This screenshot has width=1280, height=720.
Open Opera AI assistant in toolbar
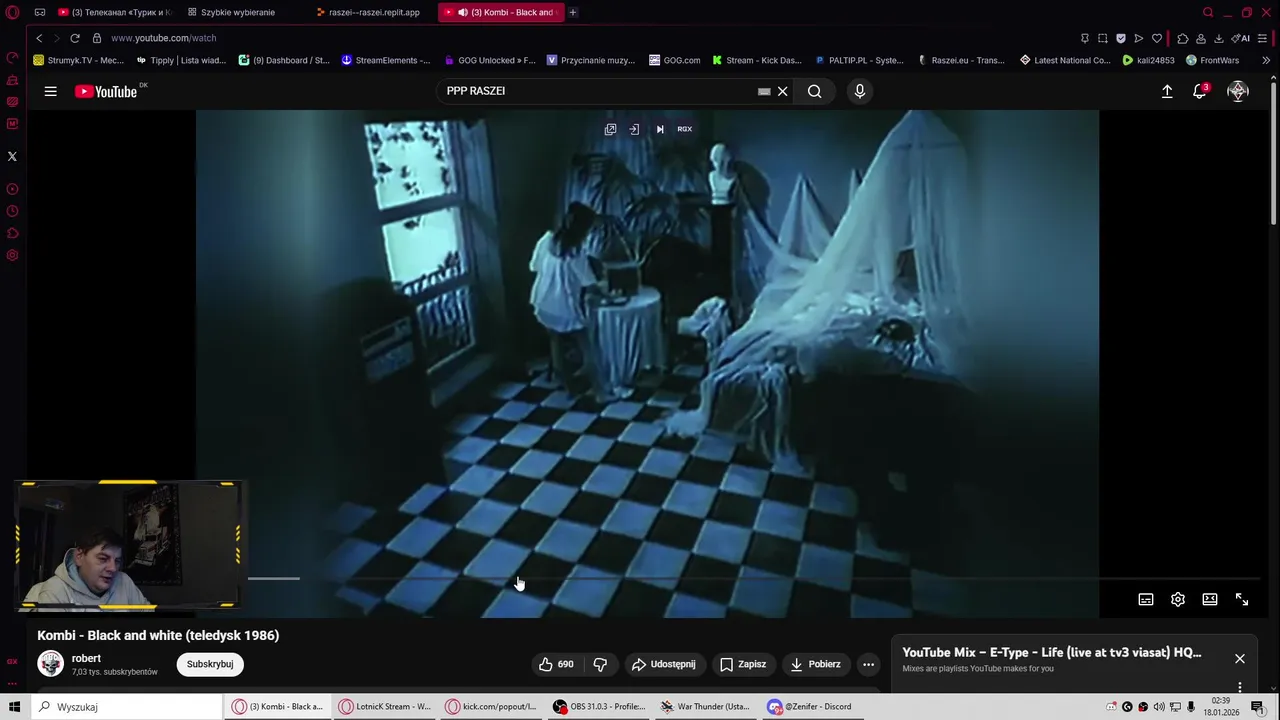click(x=1243, y=38)
